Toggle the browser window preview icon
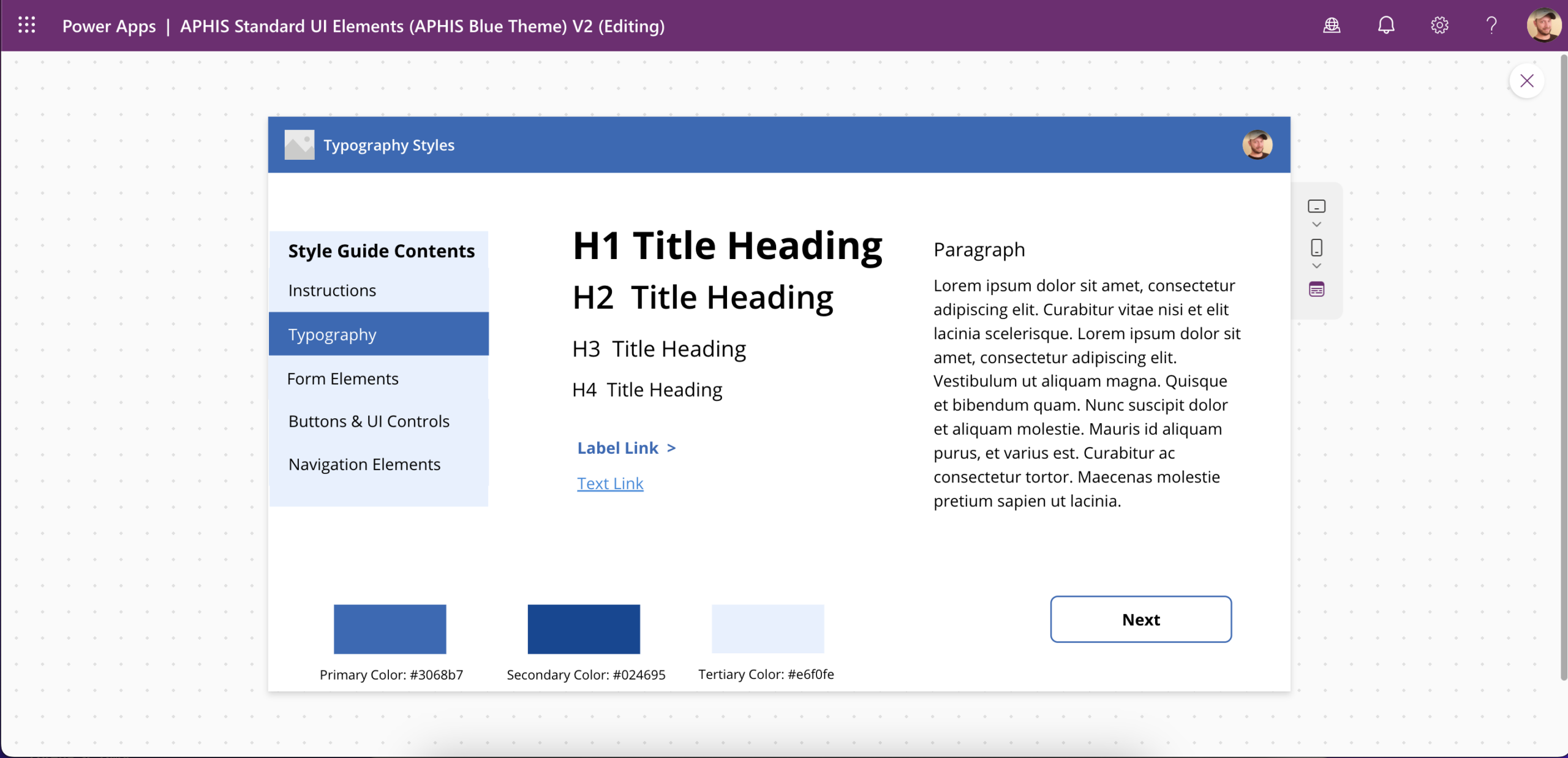1568x758 pixels. 1316,290
